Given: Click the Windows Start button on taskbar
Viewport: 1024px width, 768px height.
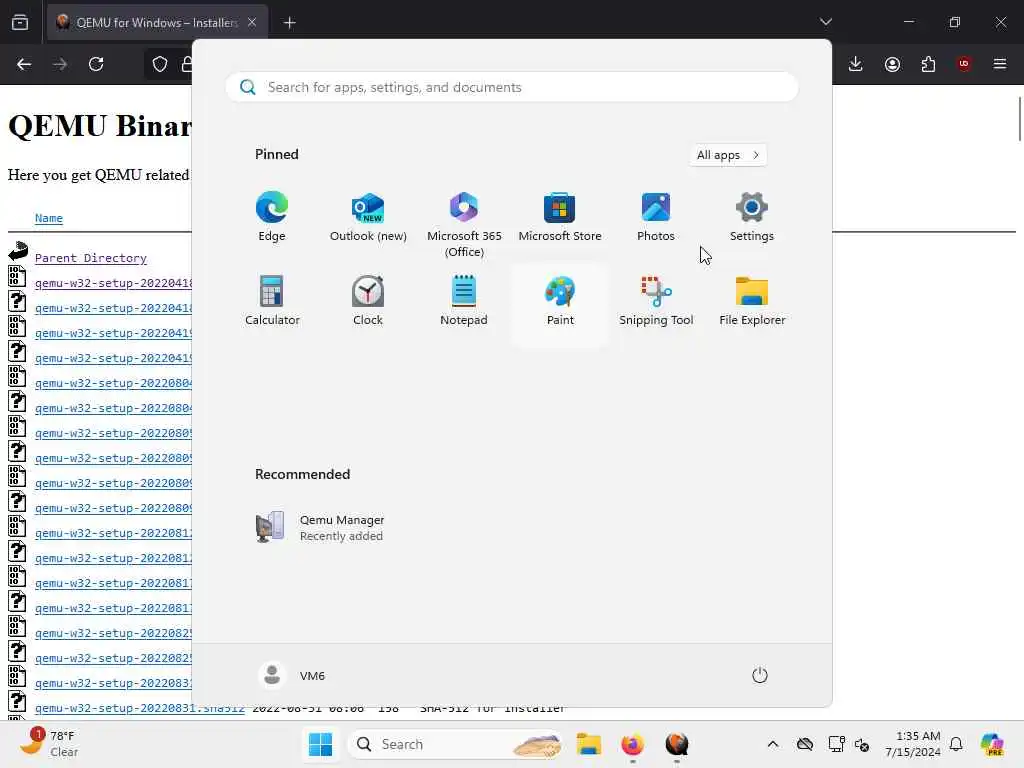Looking at the screenshot, I should pos(320,744).
